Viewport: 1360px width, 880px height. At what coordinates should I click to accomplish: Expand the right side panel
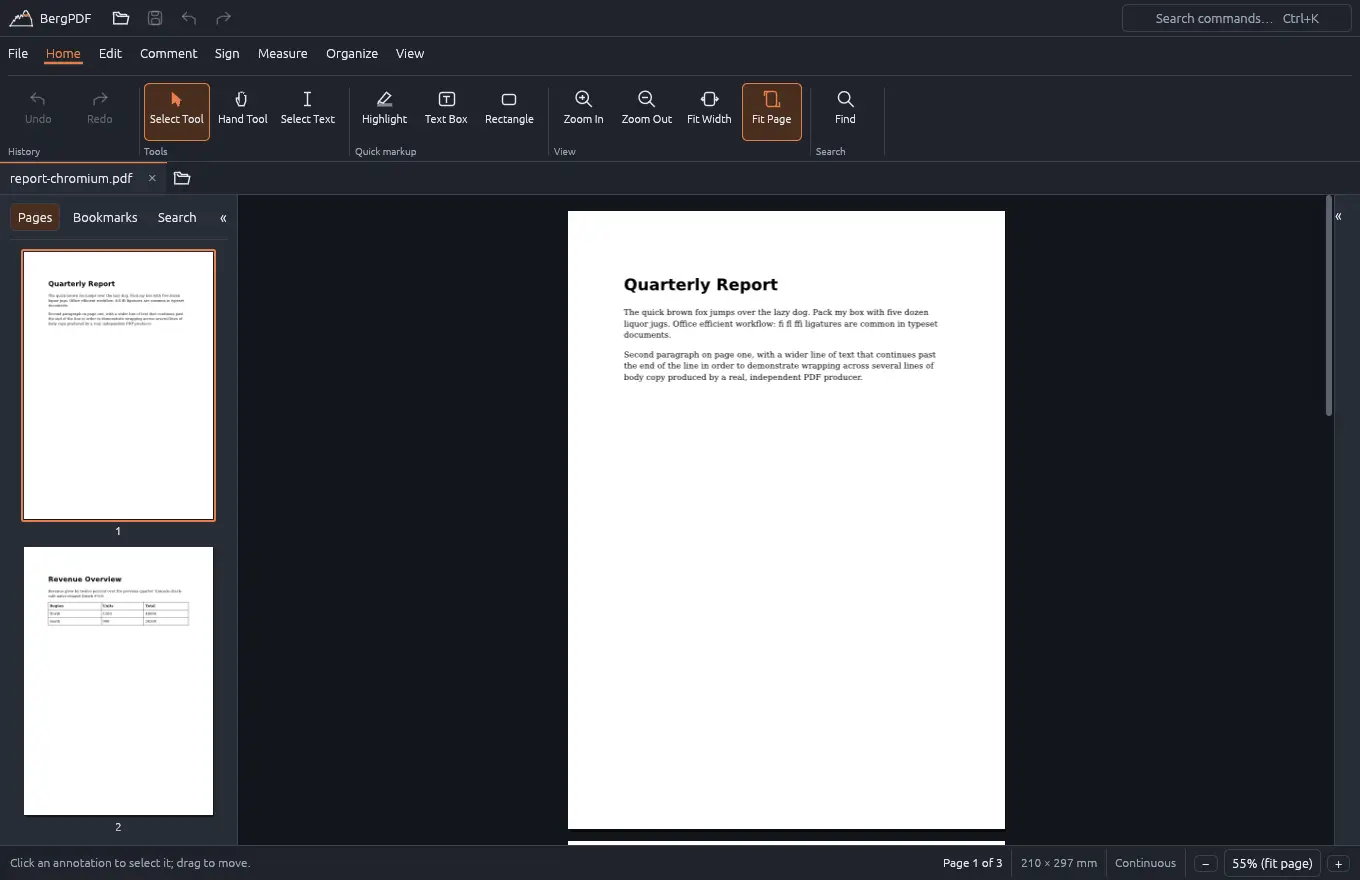[x=1338, y=216]
